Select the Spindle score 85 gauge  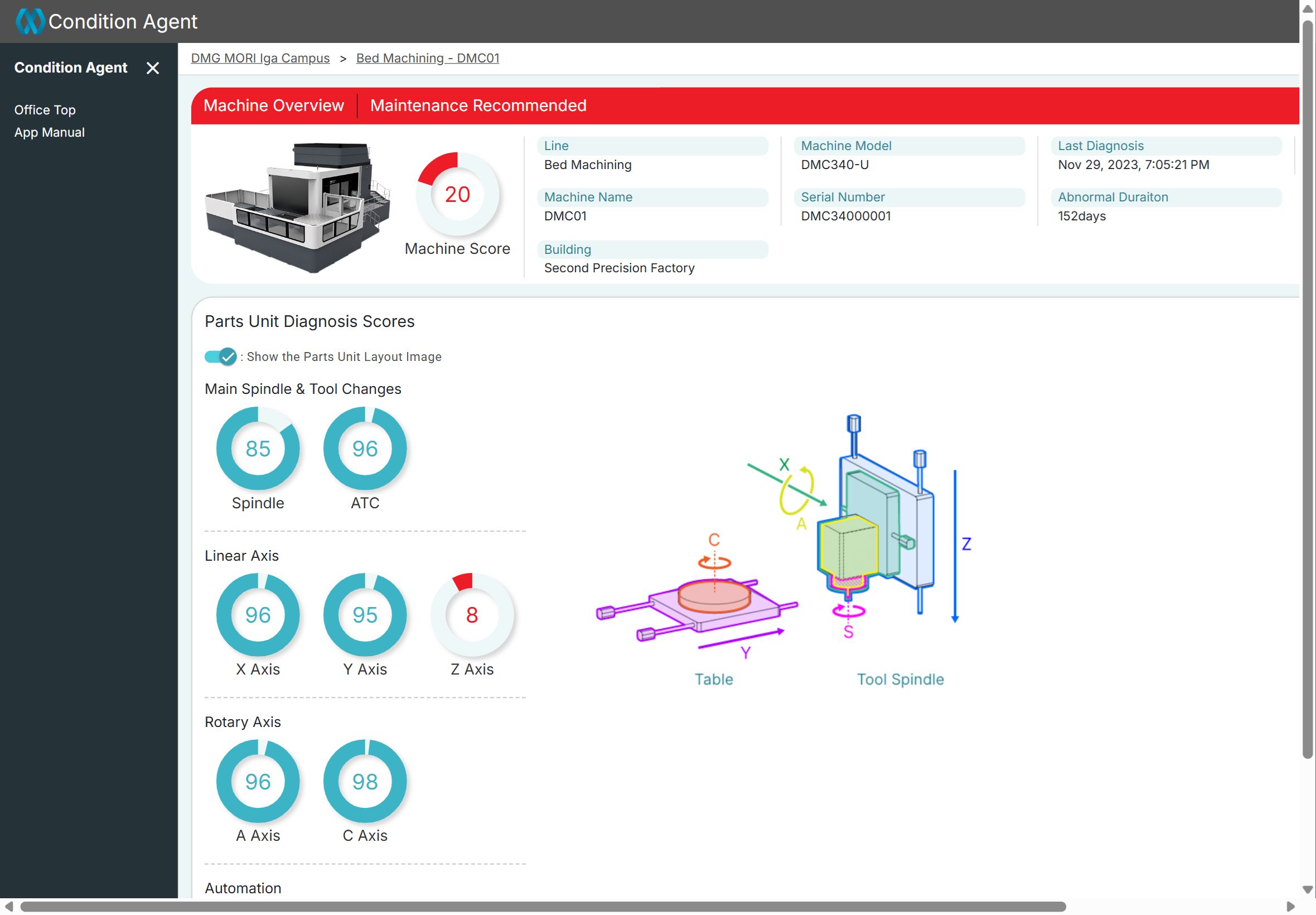[258, 449]
